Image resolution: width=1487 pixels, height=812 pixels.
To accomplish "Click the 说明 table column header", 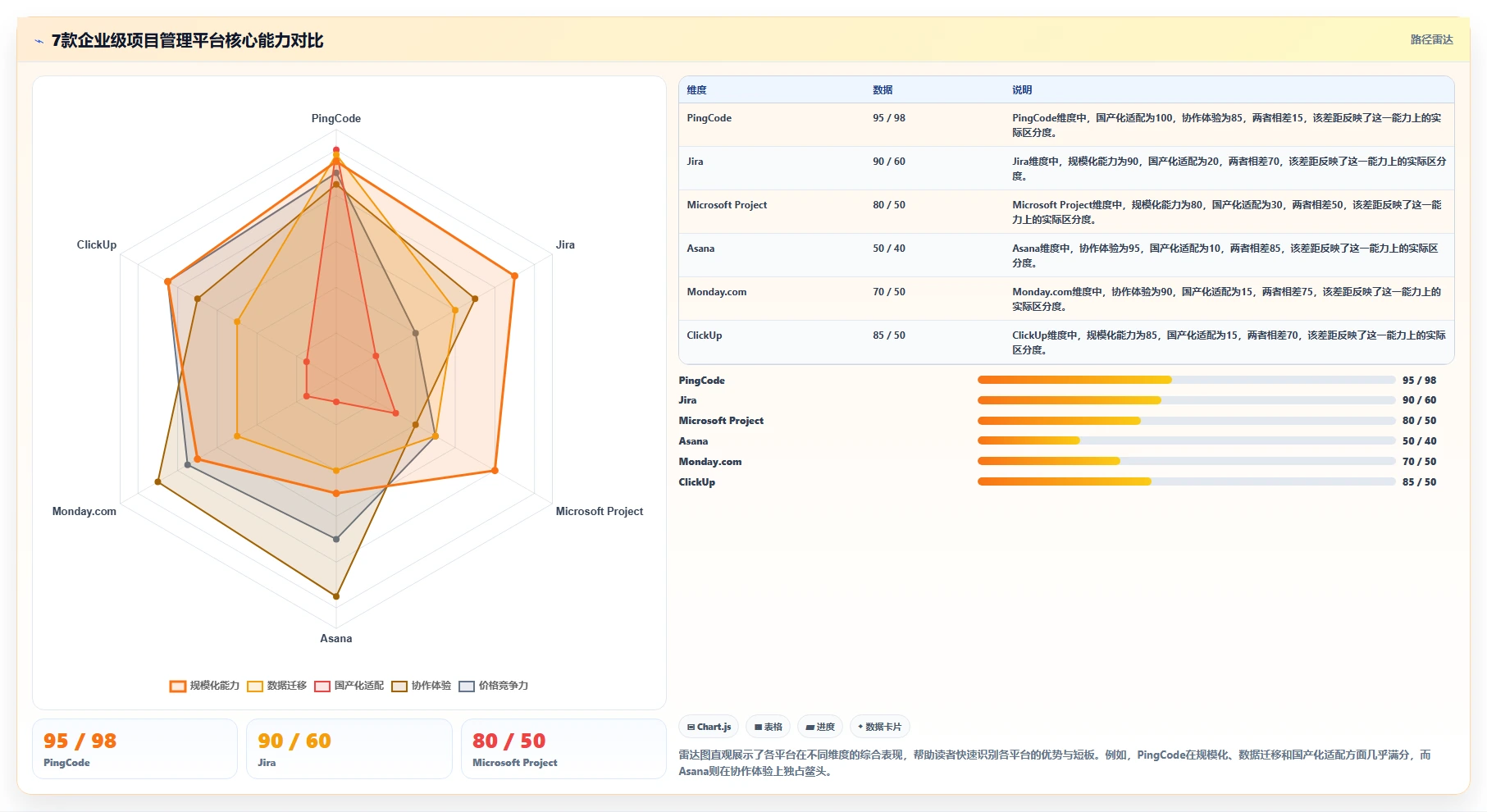I will point(1022,90).
